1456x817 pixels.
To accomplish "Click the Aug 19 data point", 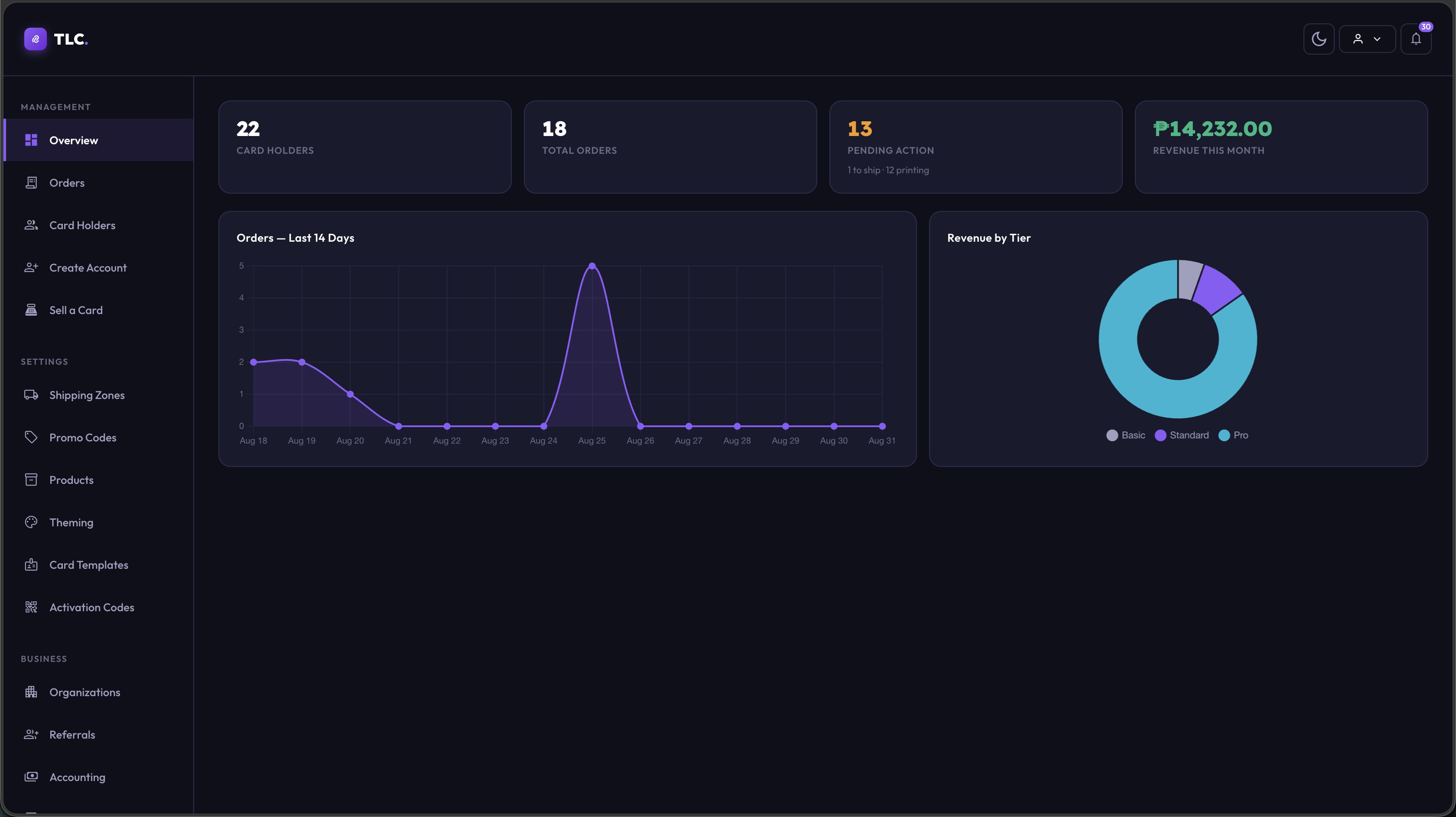I will [302, 362].
